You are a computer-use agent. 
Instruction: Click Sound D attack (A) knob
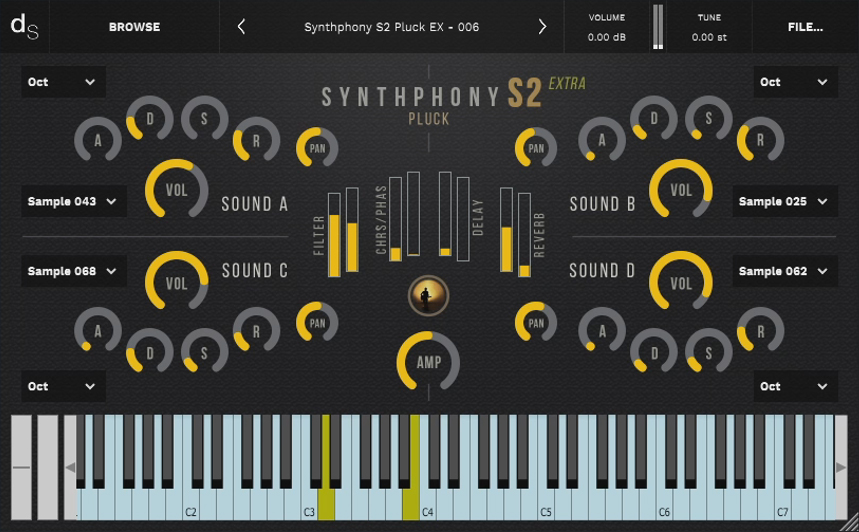602,330
